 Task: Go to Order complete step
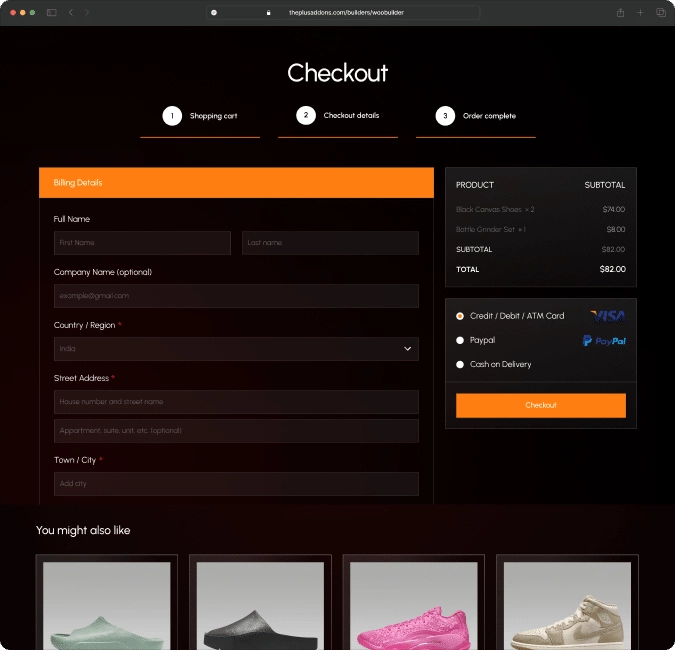click(x=485, y=116)
